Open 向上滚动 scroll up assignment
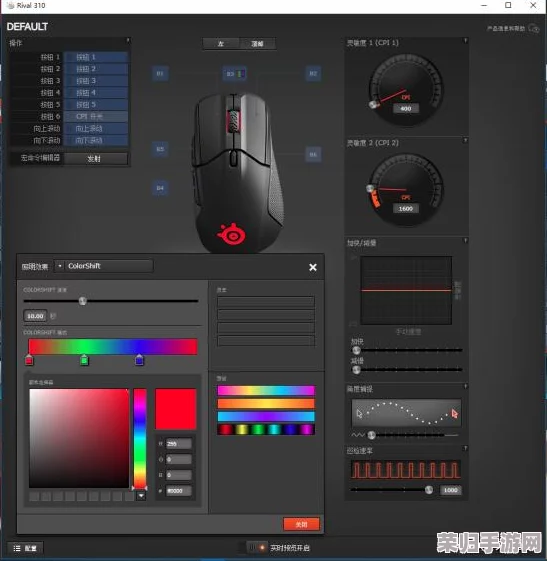This screenshot has width=547, height=561. (x=96, y=128)
